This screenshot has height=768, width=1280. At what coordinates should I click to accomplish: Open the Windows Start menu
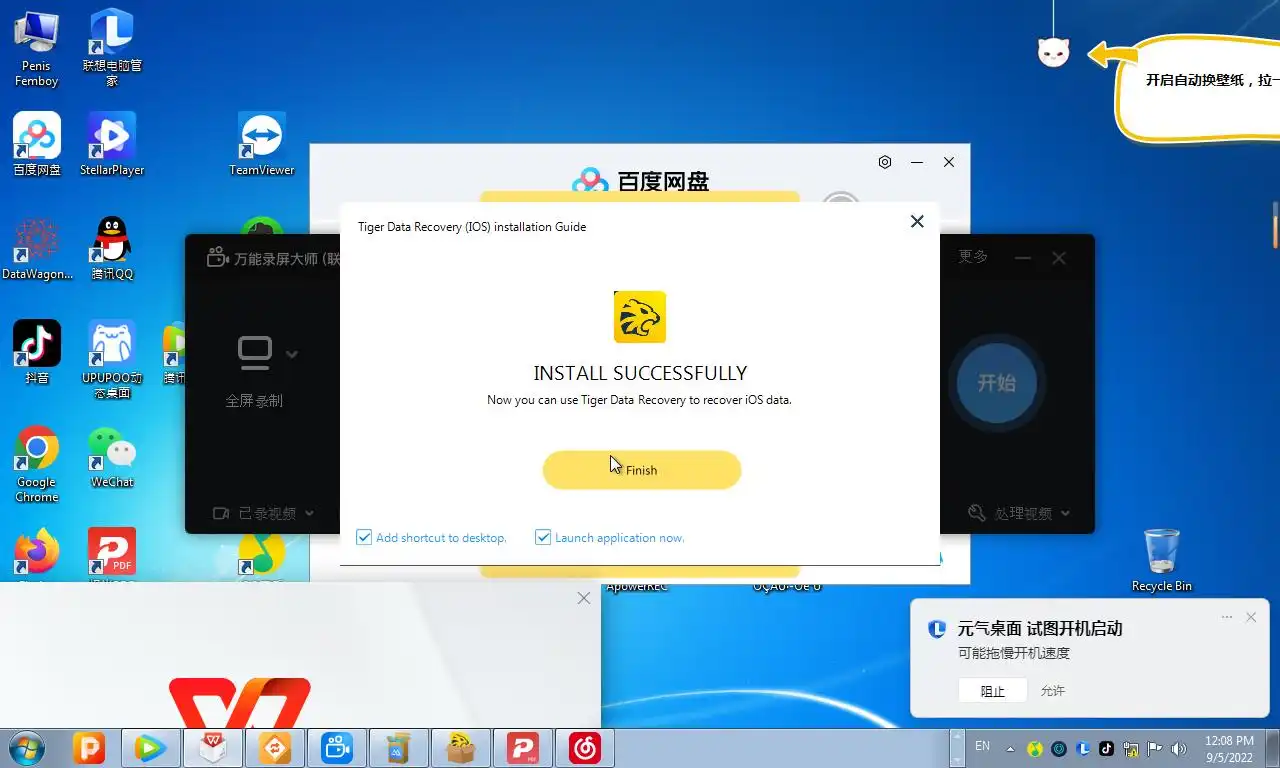[x=25, y=747]
